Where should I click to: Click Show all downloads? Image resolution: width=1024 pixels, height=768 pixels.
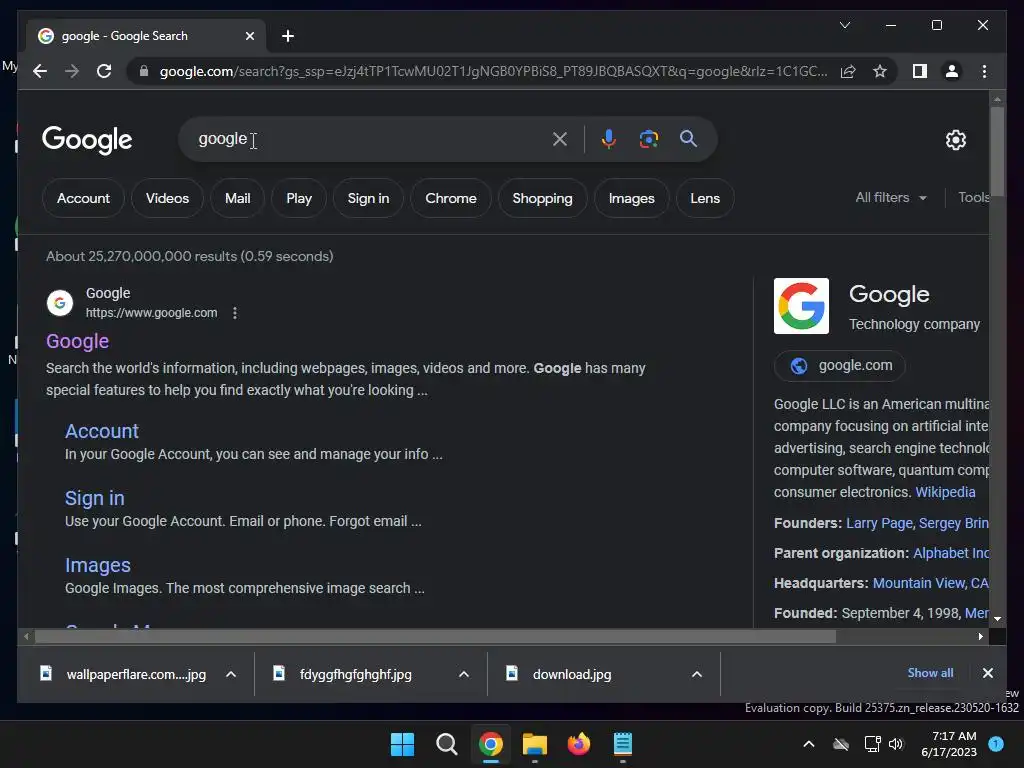(x=930, y=673)
